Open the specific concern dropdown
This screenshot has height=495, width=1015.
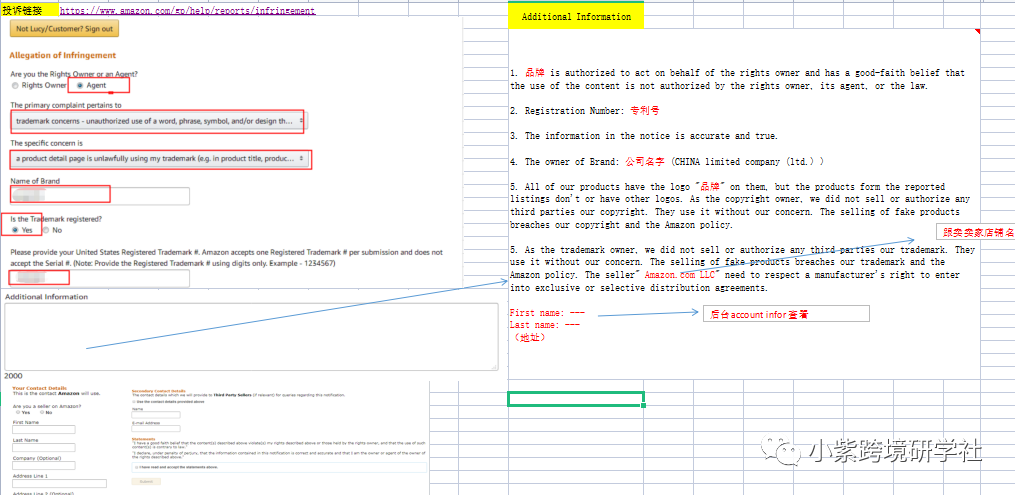[x=161, y=159]
